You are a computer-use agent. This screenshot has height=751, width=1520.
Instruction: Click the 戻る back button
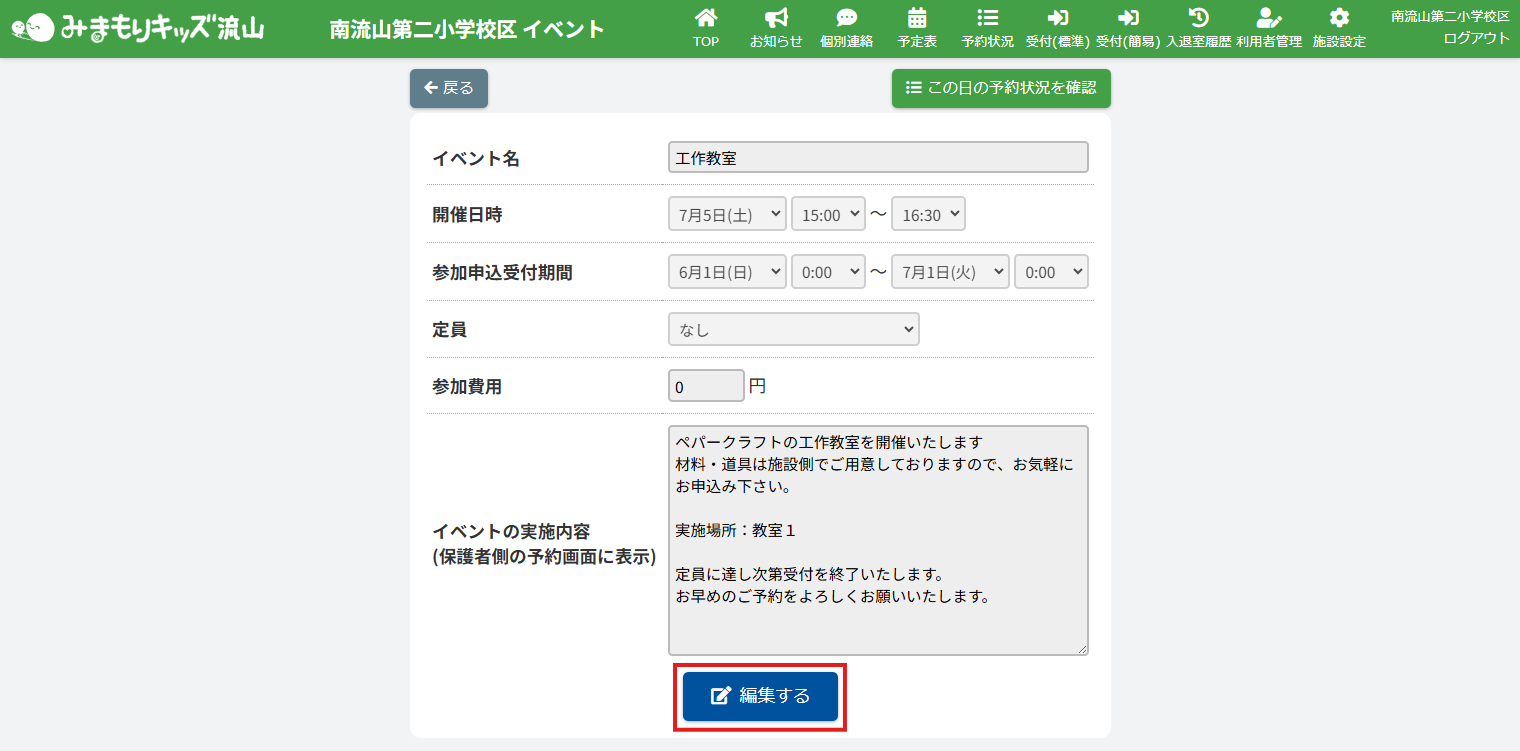[449, 88]
